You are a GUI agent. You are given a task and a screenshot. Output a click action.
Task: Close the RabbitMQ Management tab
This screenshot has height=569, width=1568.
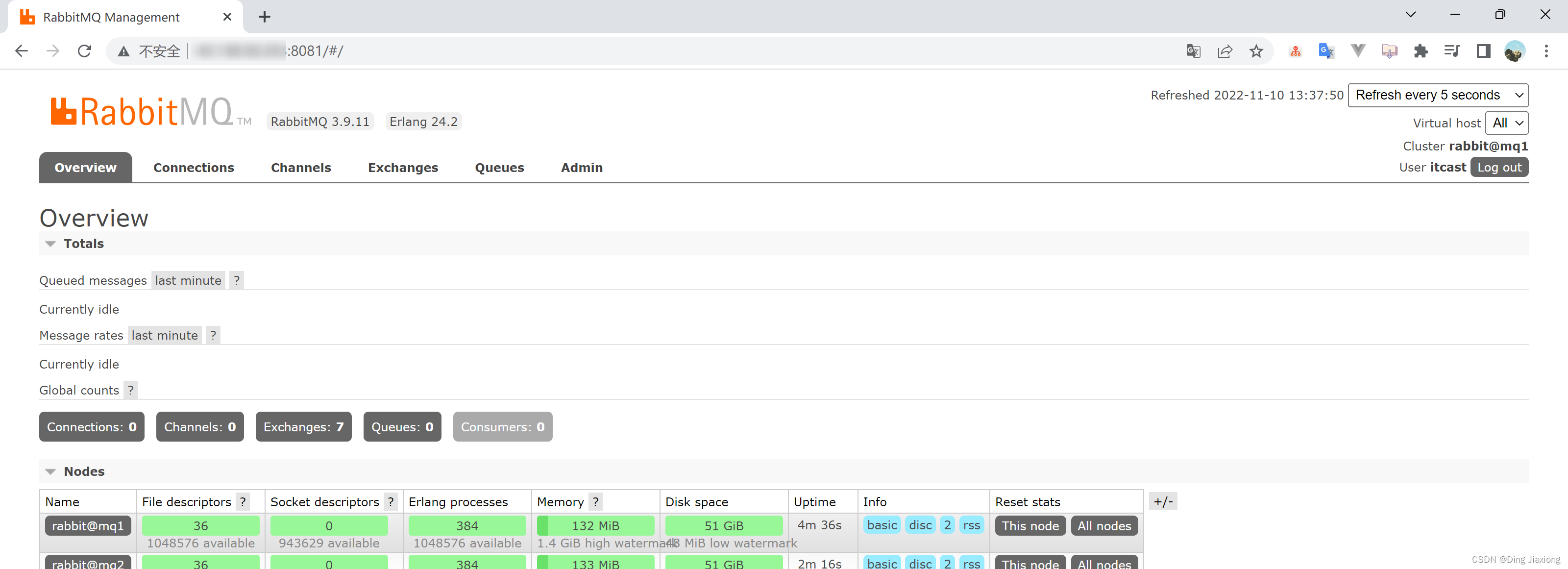(x=227, y=17)
